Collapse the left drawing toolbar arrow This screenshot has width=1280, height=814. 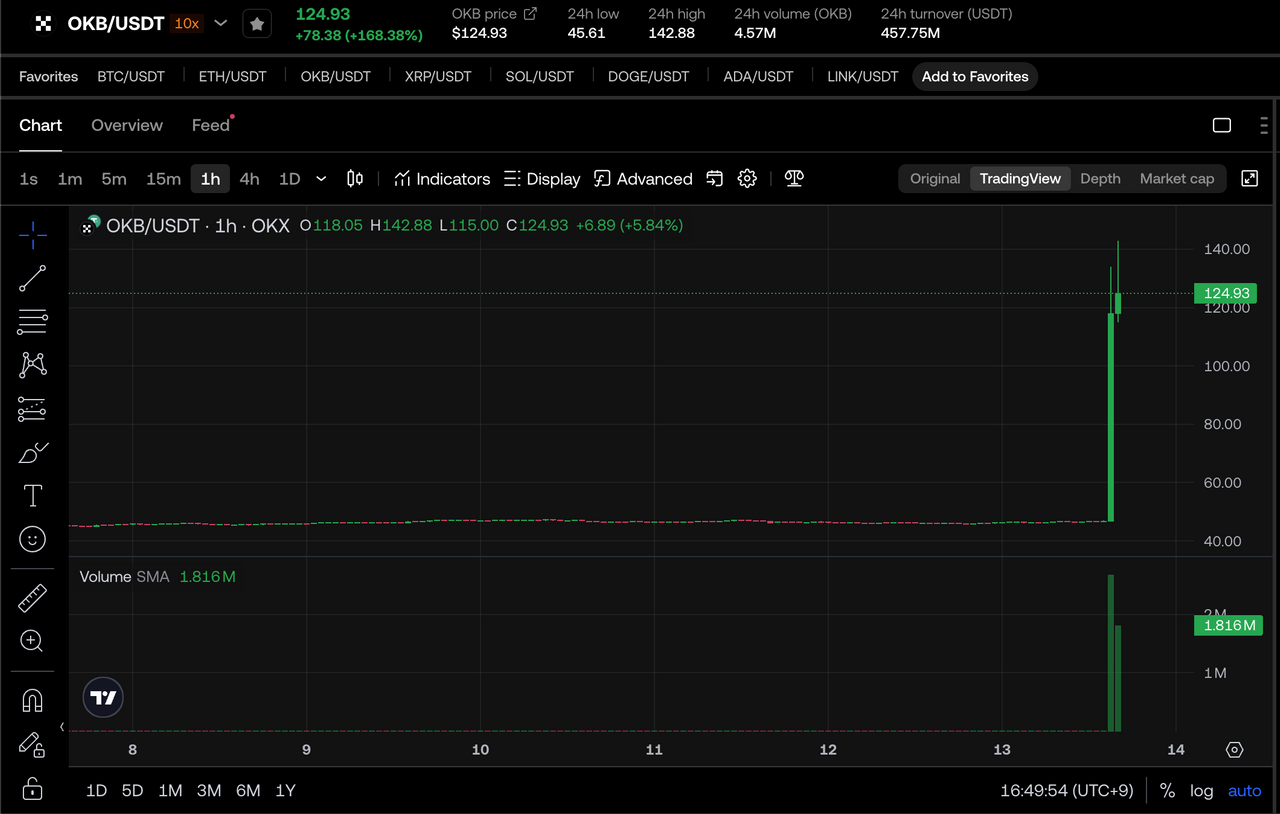(62, 727)
